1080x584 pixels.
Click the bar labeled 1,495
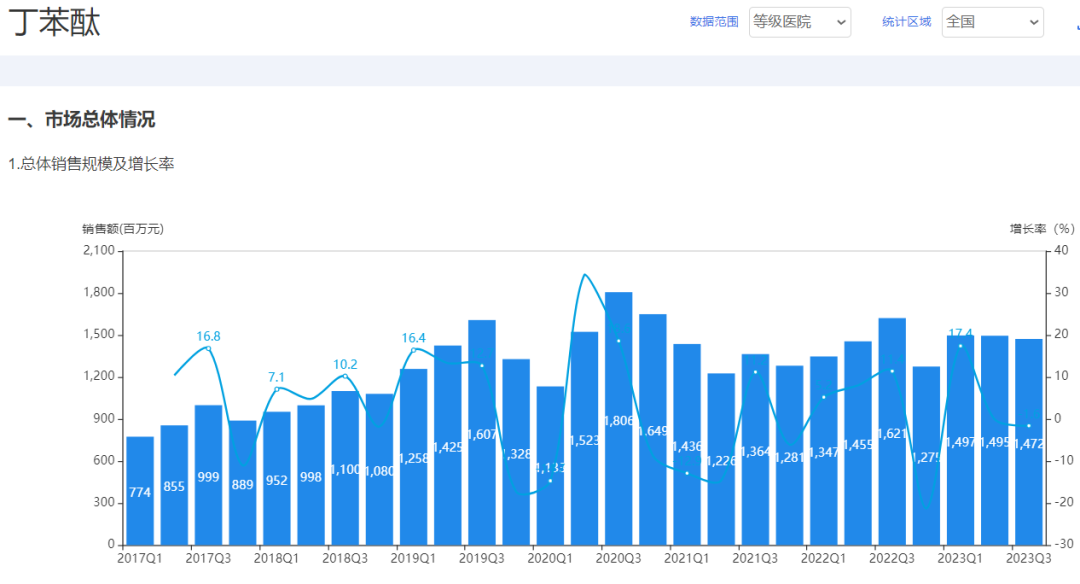point(995,441)
